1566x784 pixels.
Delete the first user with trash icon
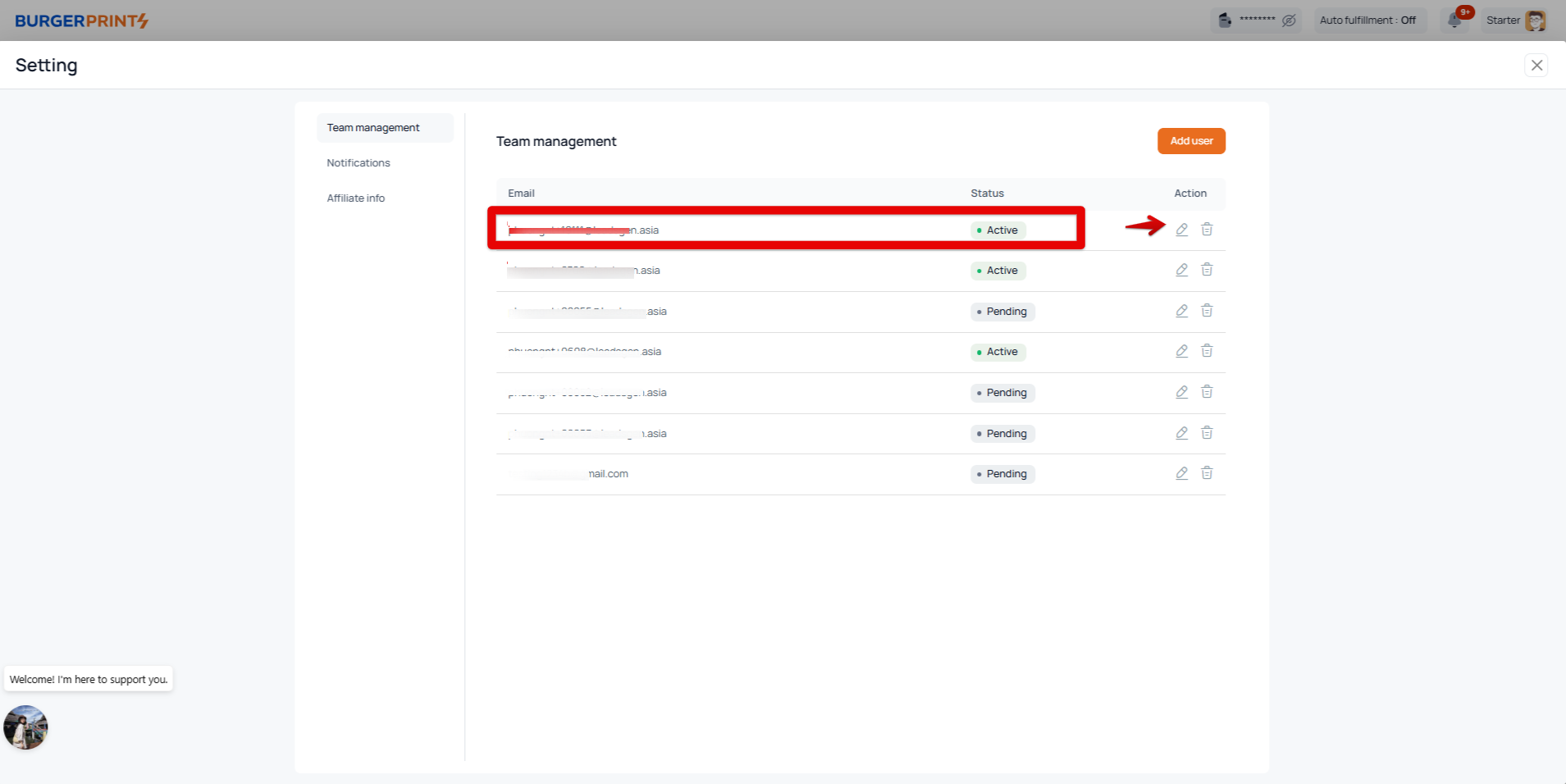pos(1207,230)
